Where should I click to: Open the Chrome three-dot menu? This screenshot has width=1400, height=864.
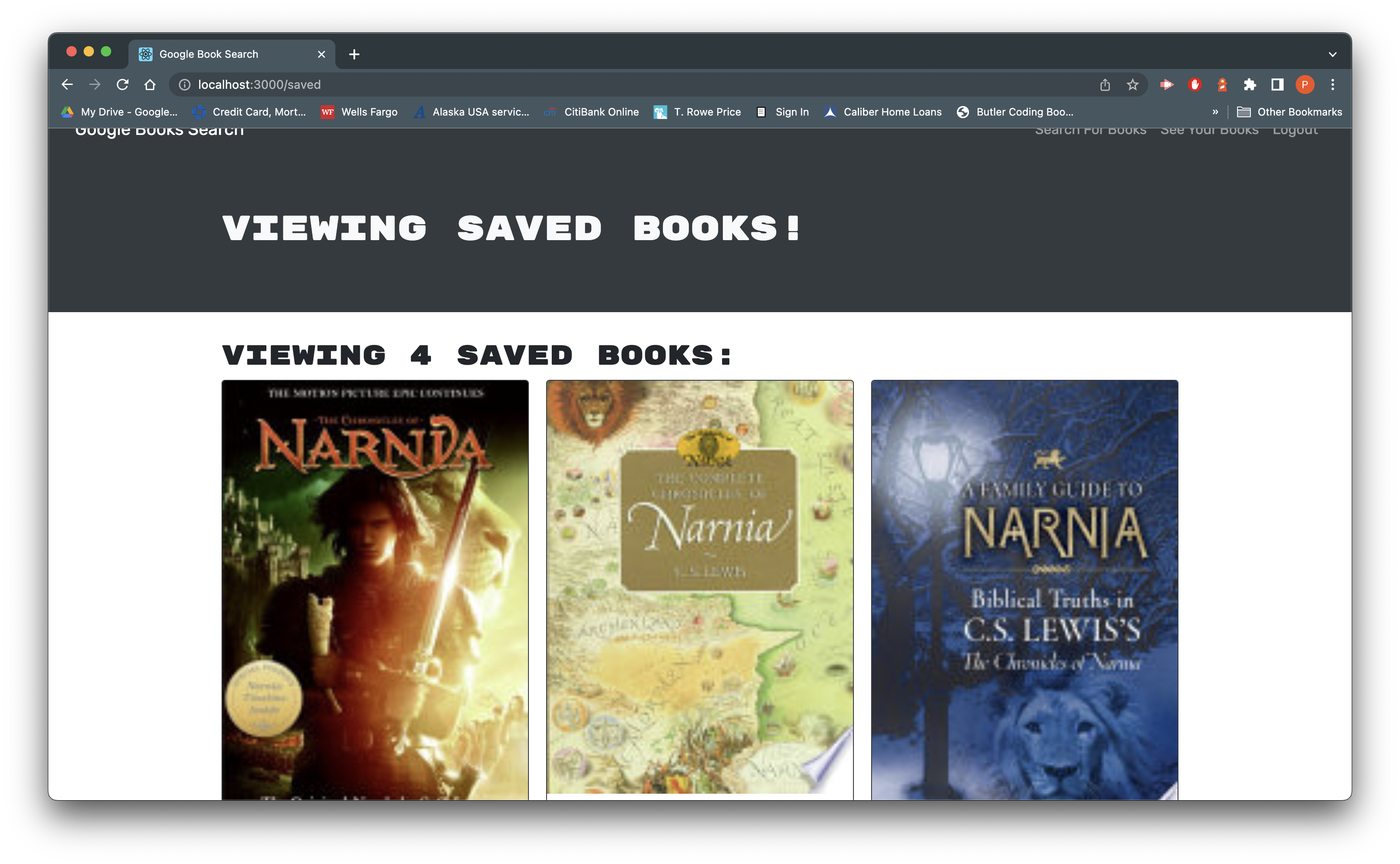click(x=1333, y=85)
